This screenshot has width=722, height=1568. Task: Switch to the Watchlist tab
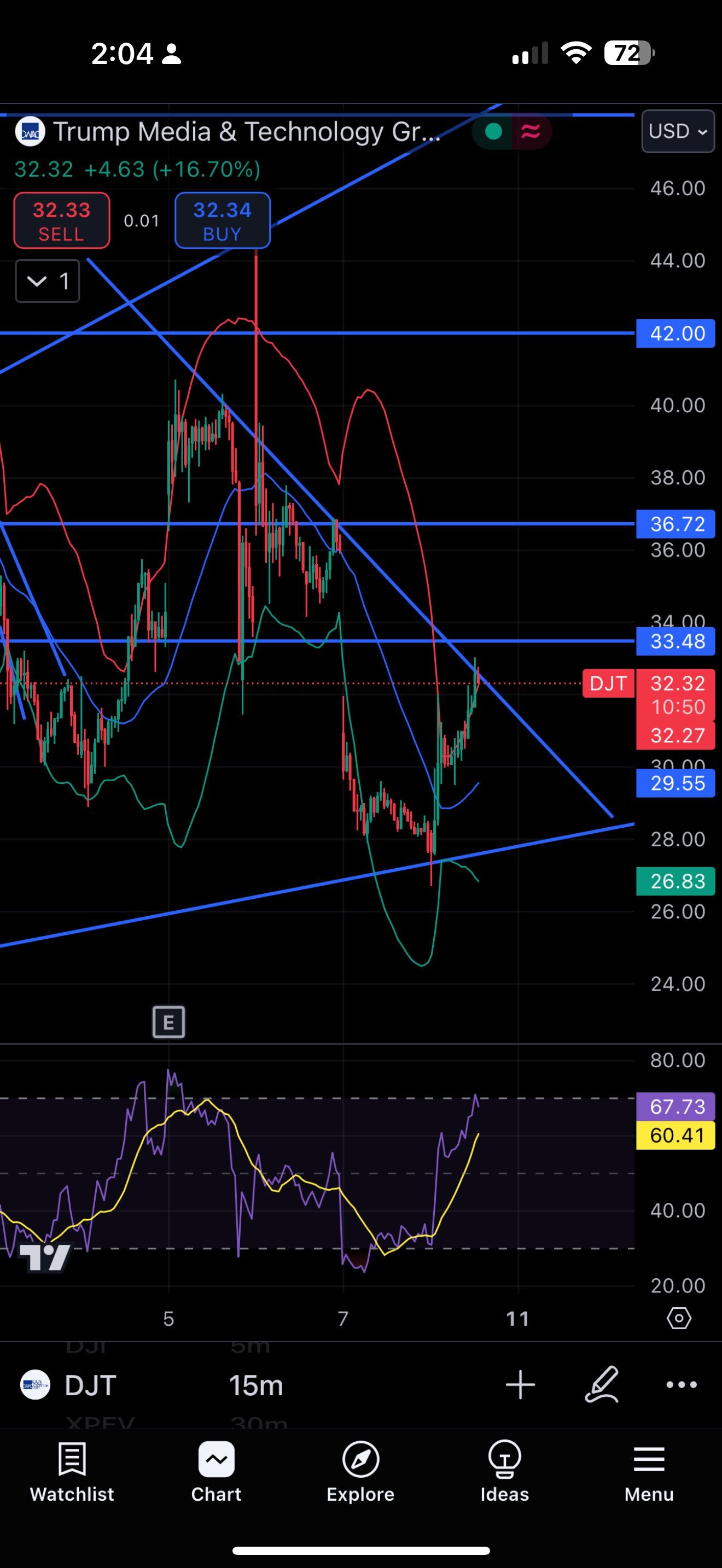pyautogui.click(x=72, y=1472)
